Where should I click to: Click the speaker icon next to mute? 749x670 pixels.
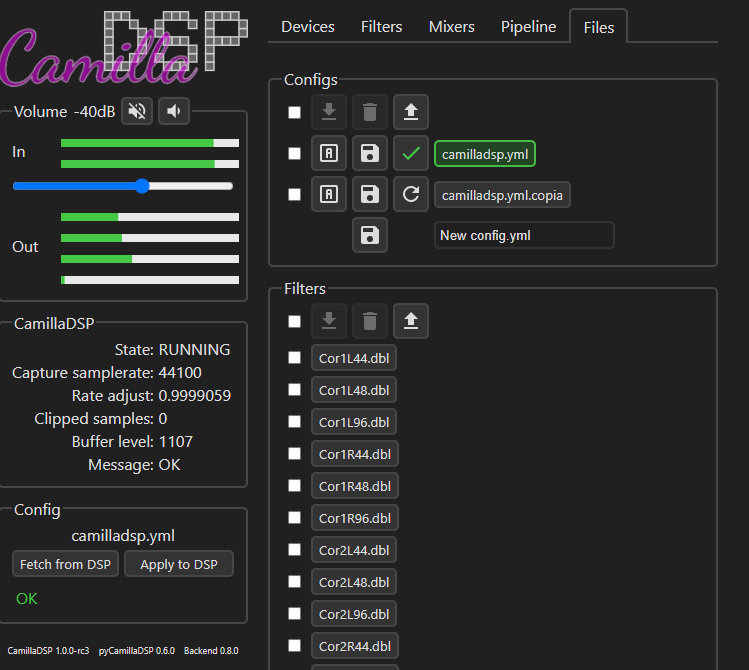point(174,111)
